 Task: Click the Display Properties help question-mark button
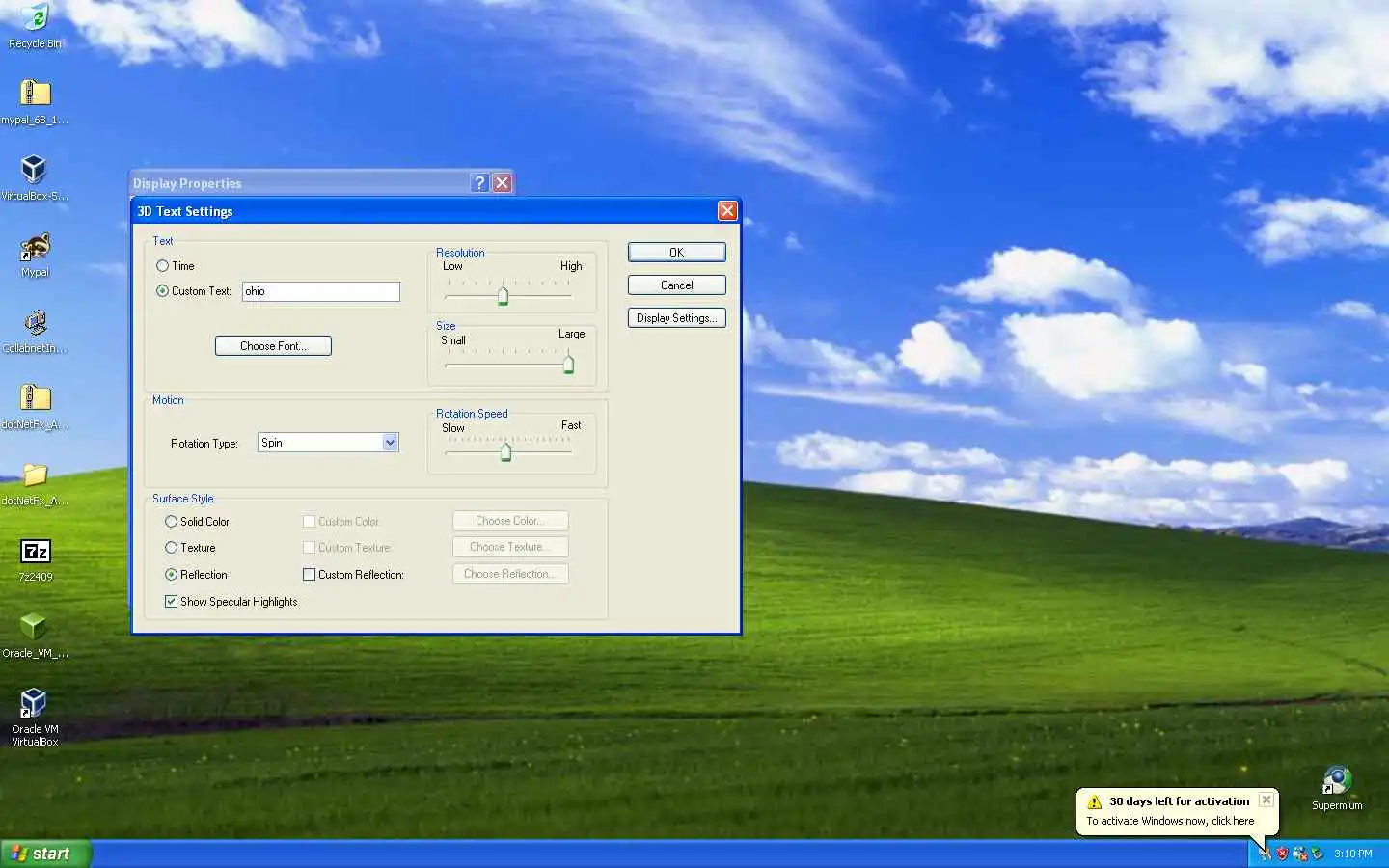(x=479, y=183)
